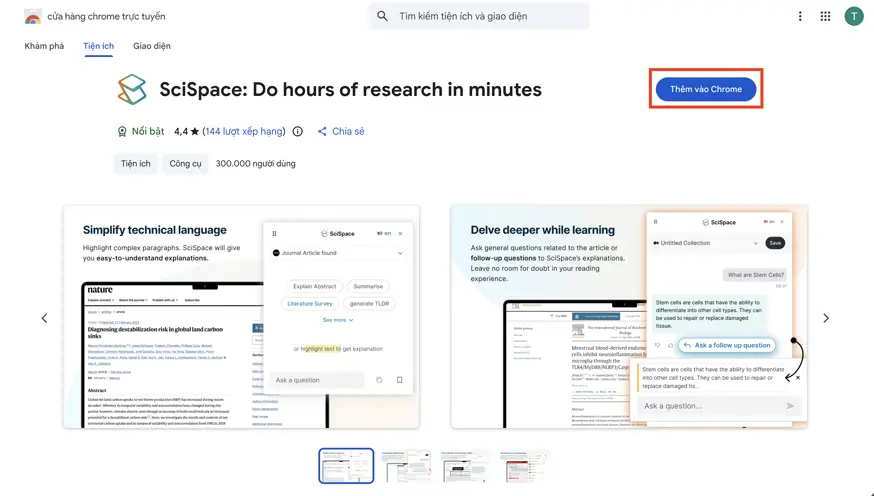This screenshot has height=496, width=874.
Task: Click the SciSpace: Do hours of research title
Action: [x=350, y=90]
